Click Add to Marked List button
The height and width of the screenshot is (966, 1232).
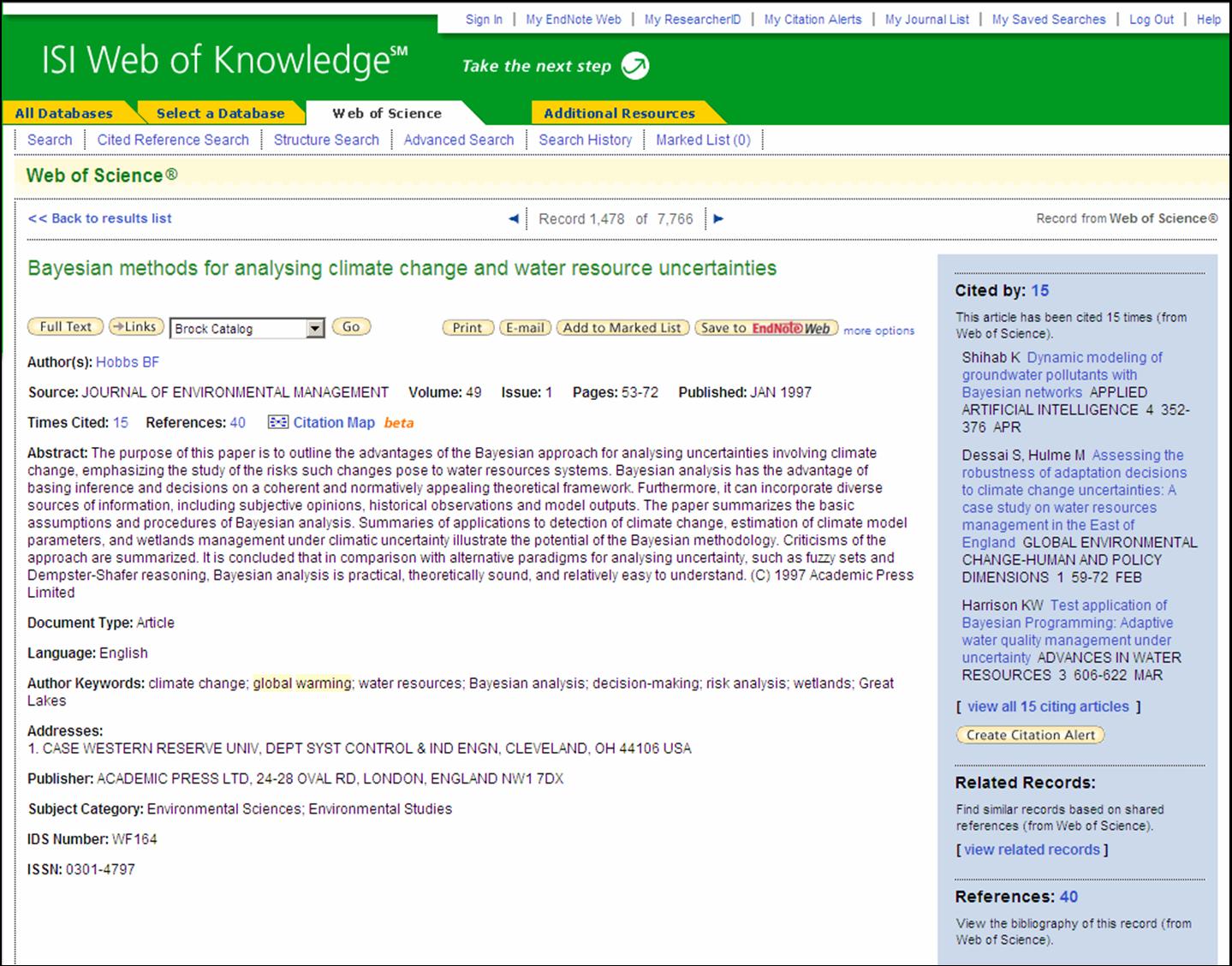point(622,327)
